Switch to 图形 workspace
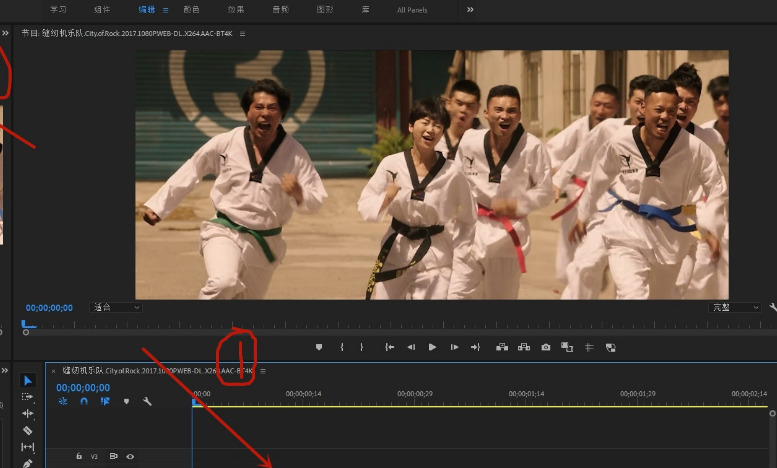The width and height of the screenshot is (777, 468). tap(325, 9)
